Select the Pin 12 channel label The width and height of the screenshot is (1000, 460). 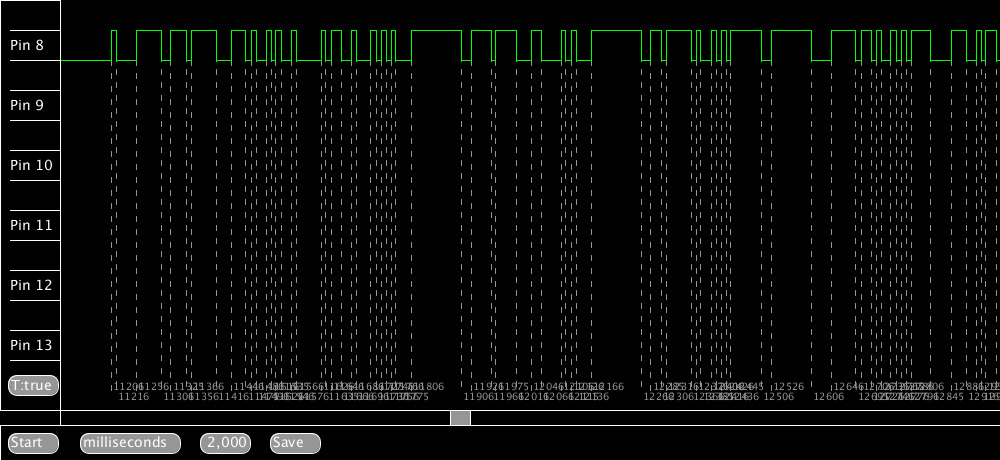coord(31,285)
